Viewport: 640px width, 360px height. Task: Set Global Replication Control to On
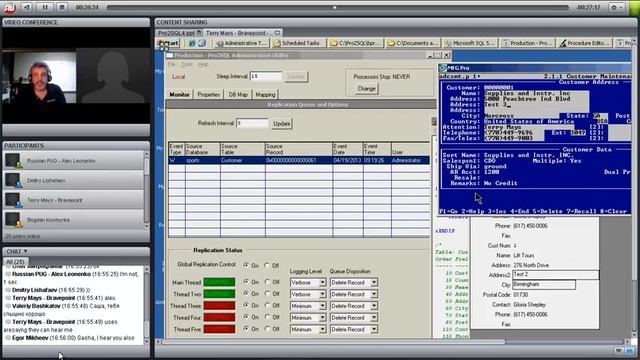click(246, 265)
